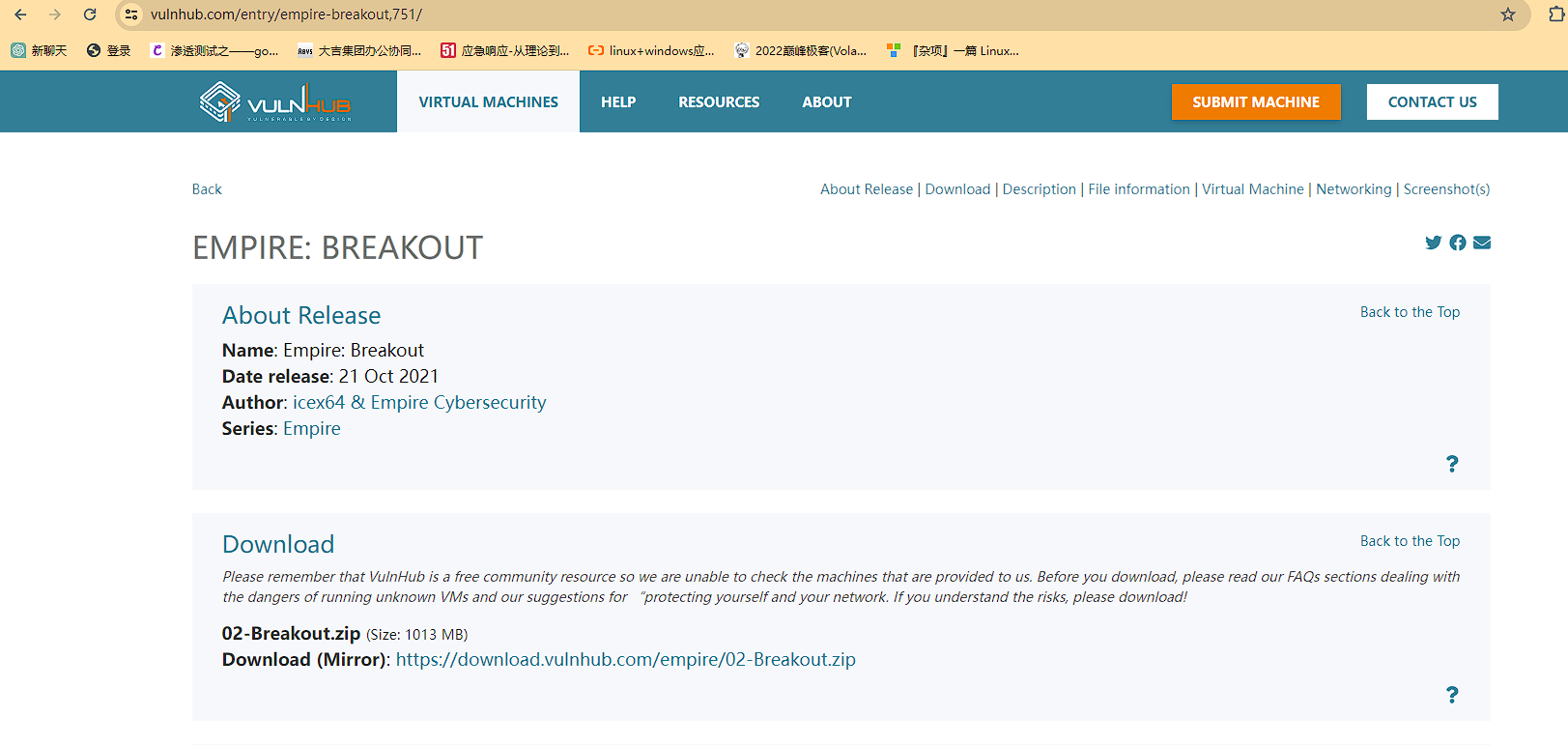Share the entry on Facebook
The width and height of the screenshot is (1568, 745).
coord(1458,243)
